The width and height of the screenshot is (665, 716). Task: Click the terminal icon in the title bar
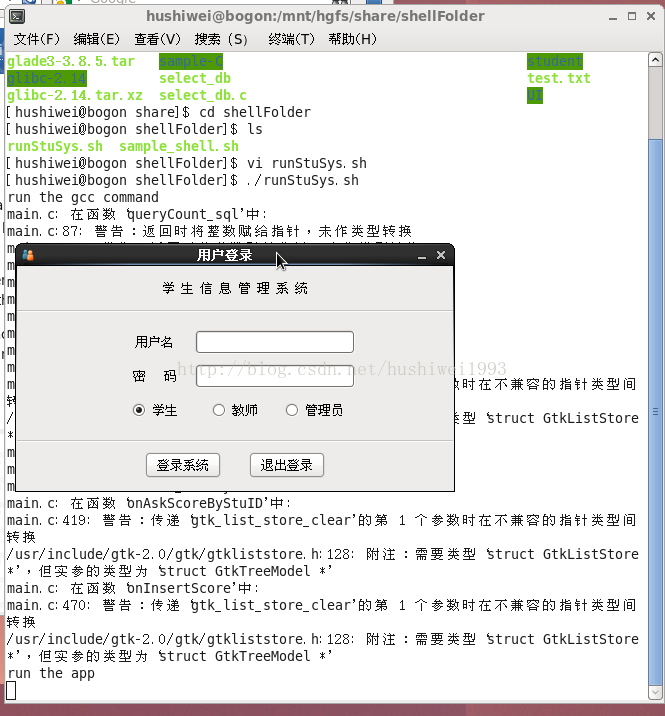coord(17,17)
